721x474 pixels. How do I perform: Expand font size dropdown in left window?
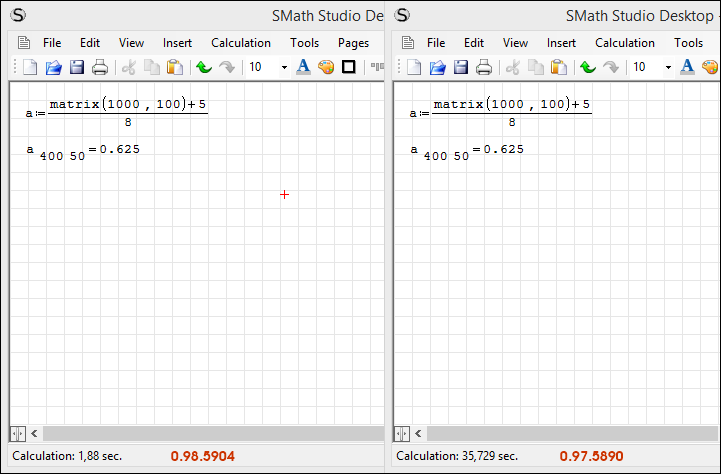pos(284,67)
